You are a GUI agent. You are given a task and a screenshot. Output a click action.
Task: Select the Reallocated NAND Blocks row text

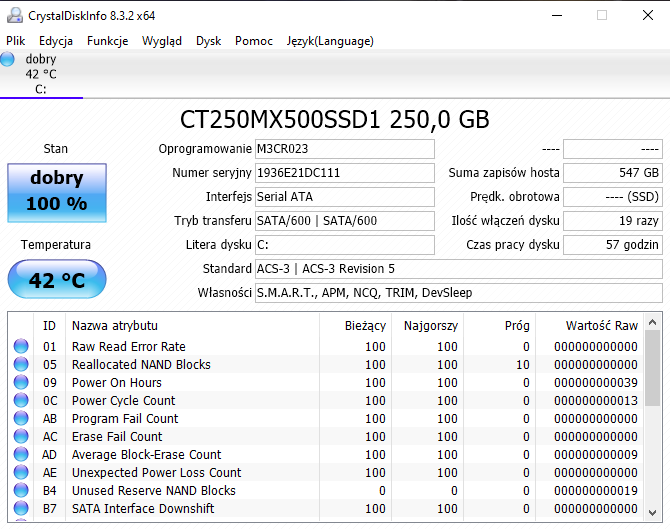point(141,364)
